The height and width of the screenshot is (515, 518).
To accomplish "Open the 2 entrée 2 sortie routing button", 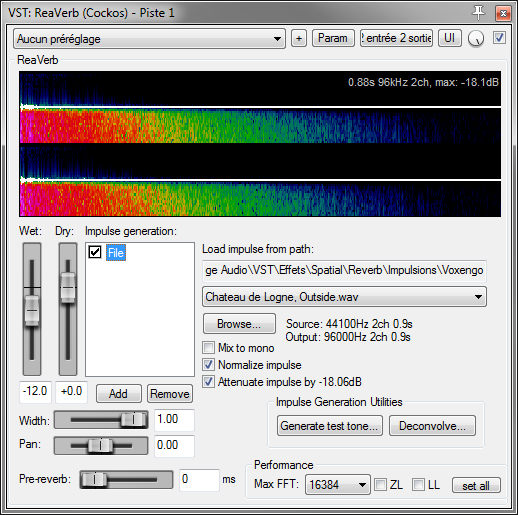I will click(x=396, y=38).
